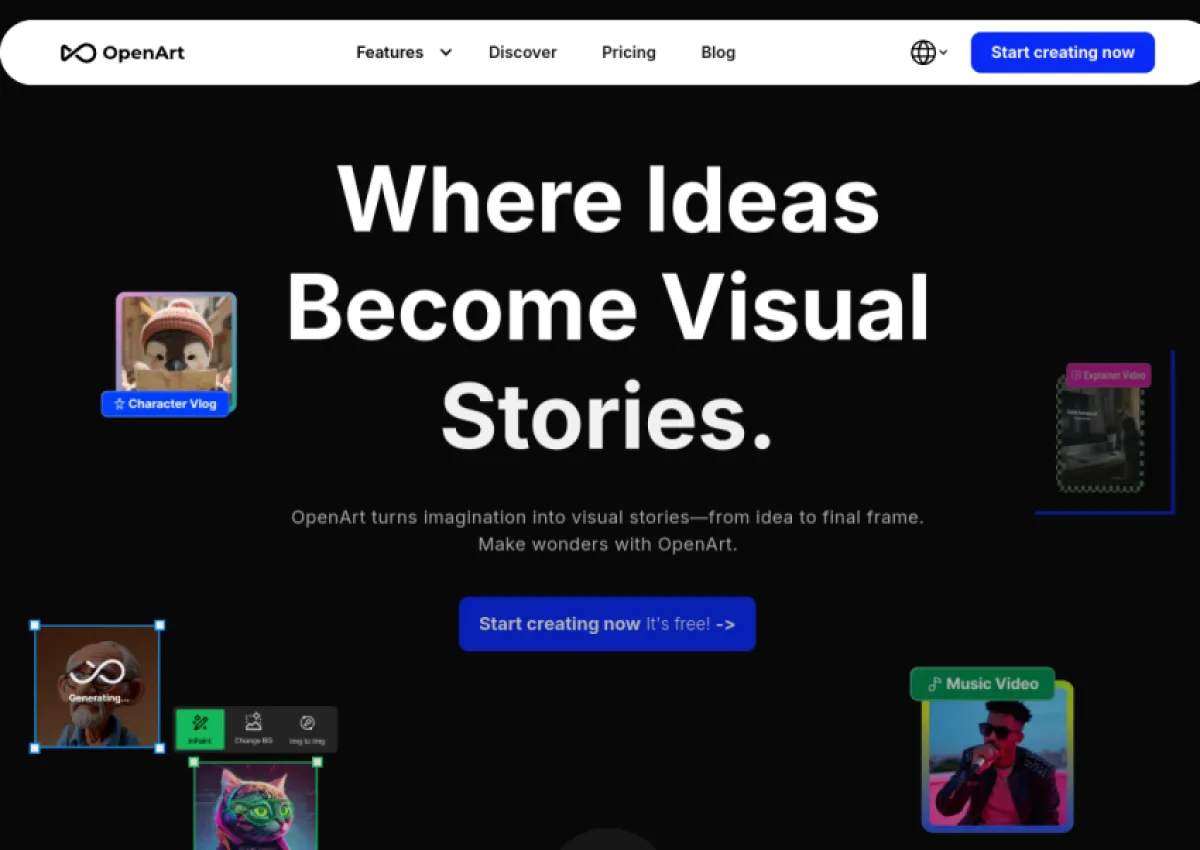Click the singer Music Video thumbnail
This screenshot has width=1200, height=850.
click(x=997, y=756)
